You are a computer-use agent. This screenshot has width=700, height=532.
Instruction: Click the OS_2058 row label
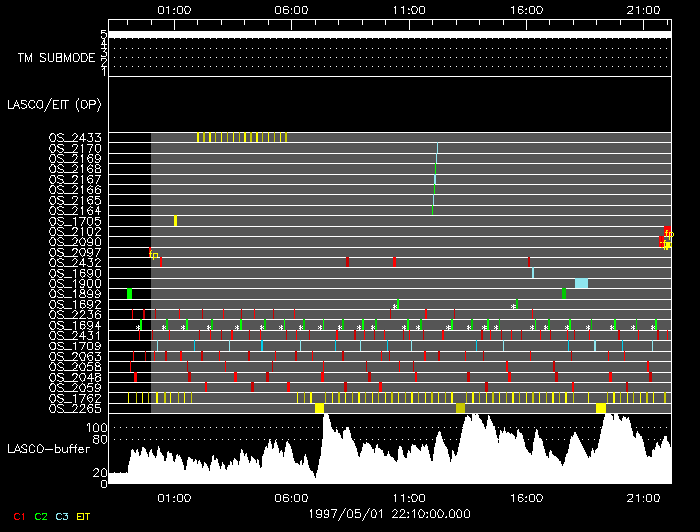pyautogui.click(x=75, y=367)
